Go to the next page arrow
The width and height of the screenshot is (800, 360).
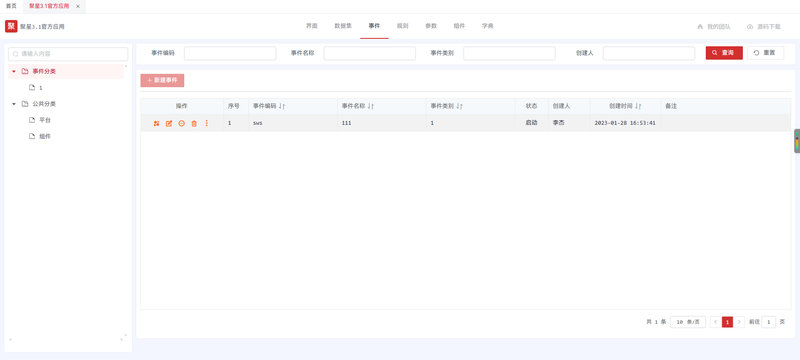click(739, 322)
